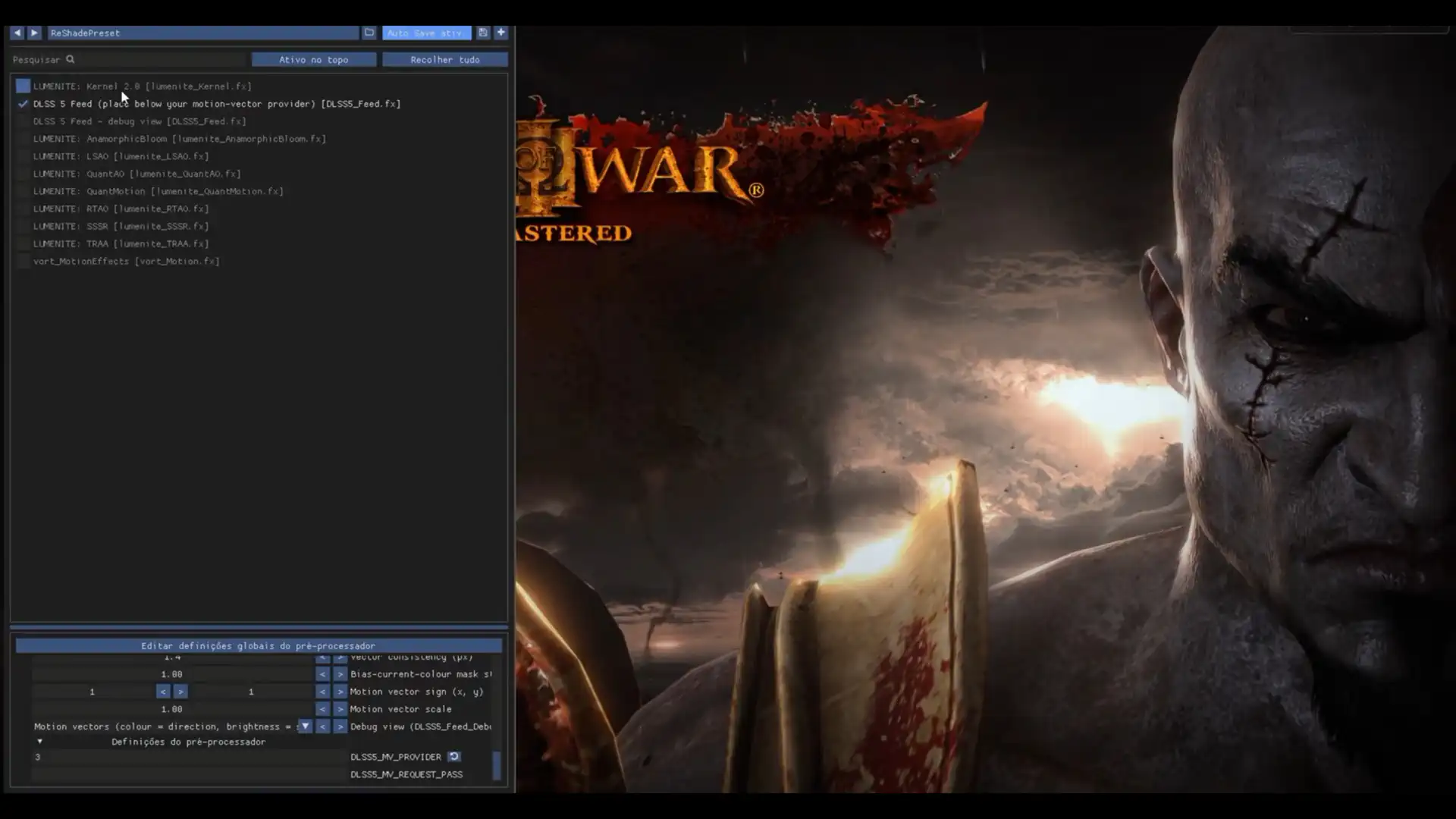Viewport: 1456px width, 819px height.
Task: Click the save preset floppy icon
Action: pos(483,33)
